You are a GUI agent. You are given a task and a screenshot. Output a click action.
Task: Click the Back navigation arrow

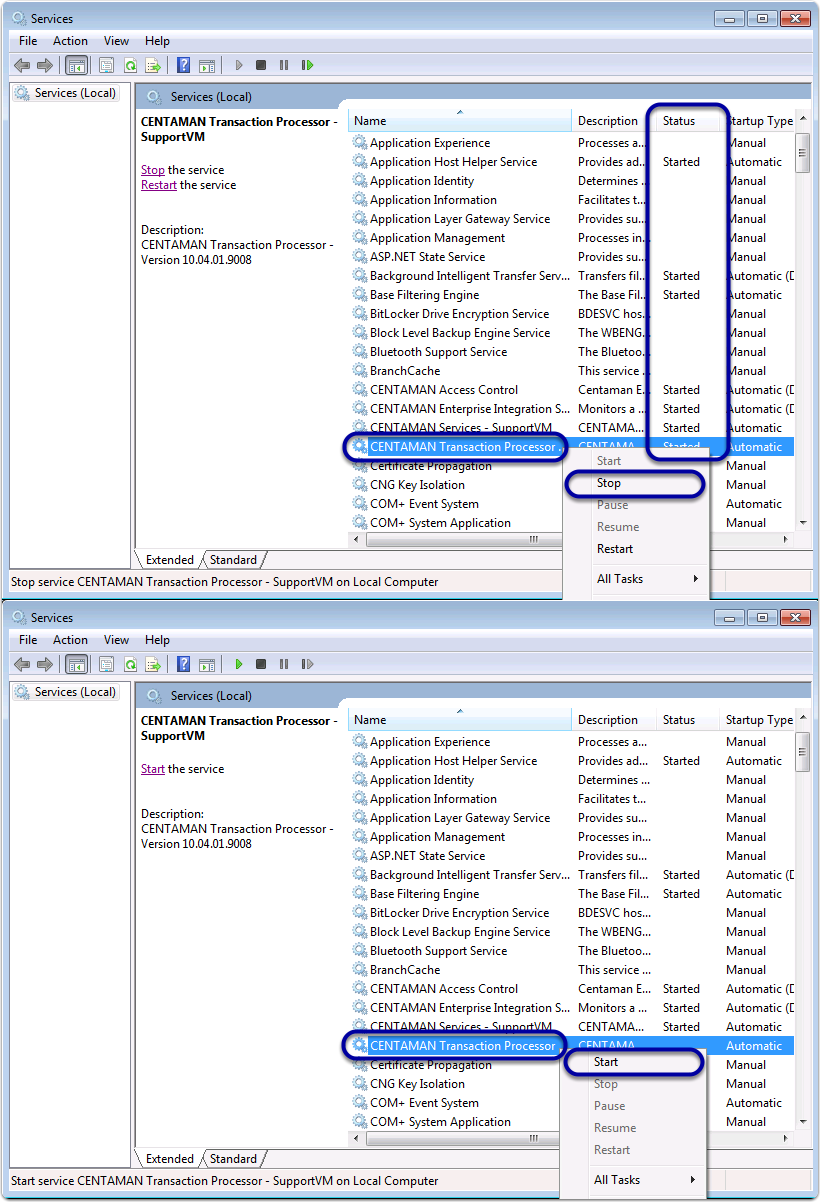tap(22, 65)
